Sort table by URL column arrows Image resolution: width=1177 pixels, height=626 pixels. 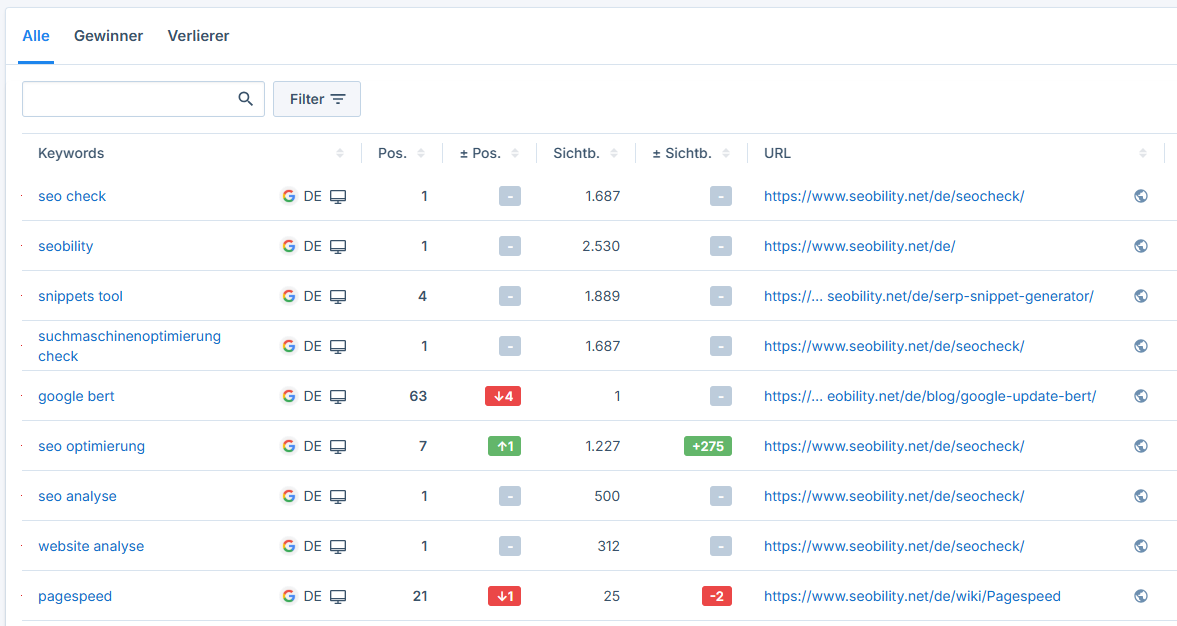[1142, 153]
